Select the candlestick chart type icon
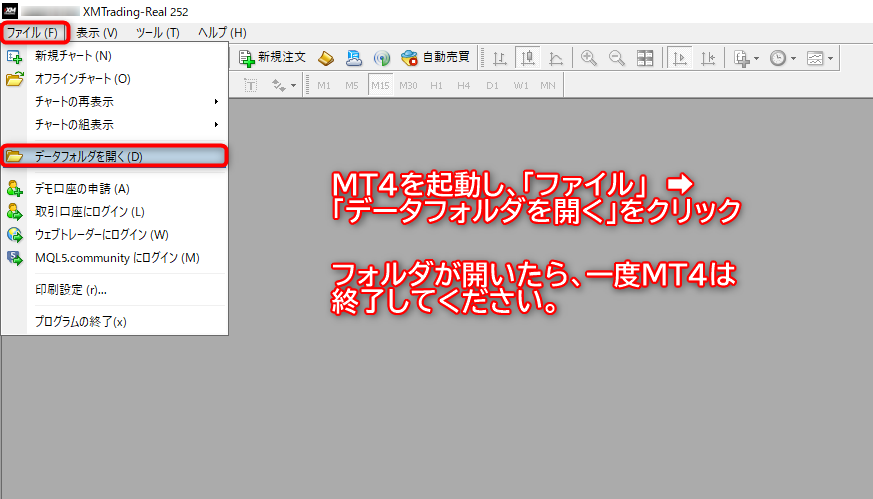 [527, 58]
